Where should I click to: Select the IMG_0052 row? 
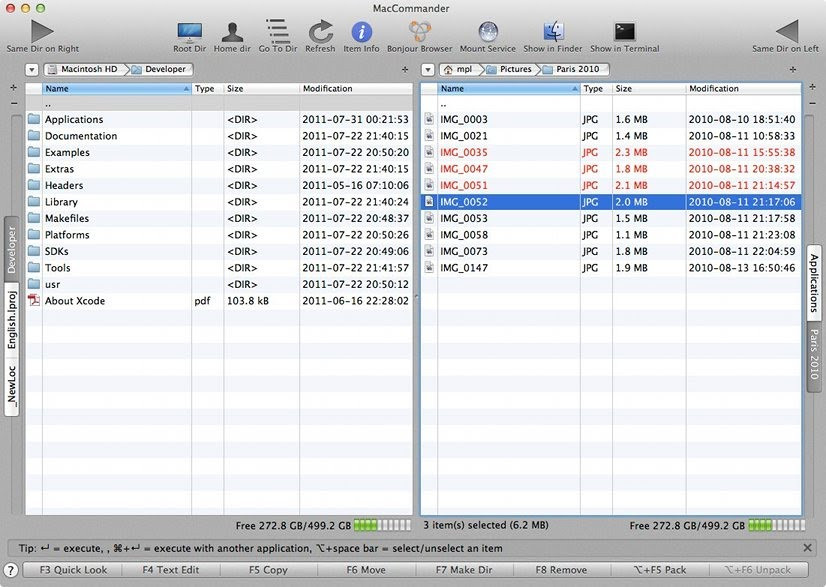coord(612,202)
